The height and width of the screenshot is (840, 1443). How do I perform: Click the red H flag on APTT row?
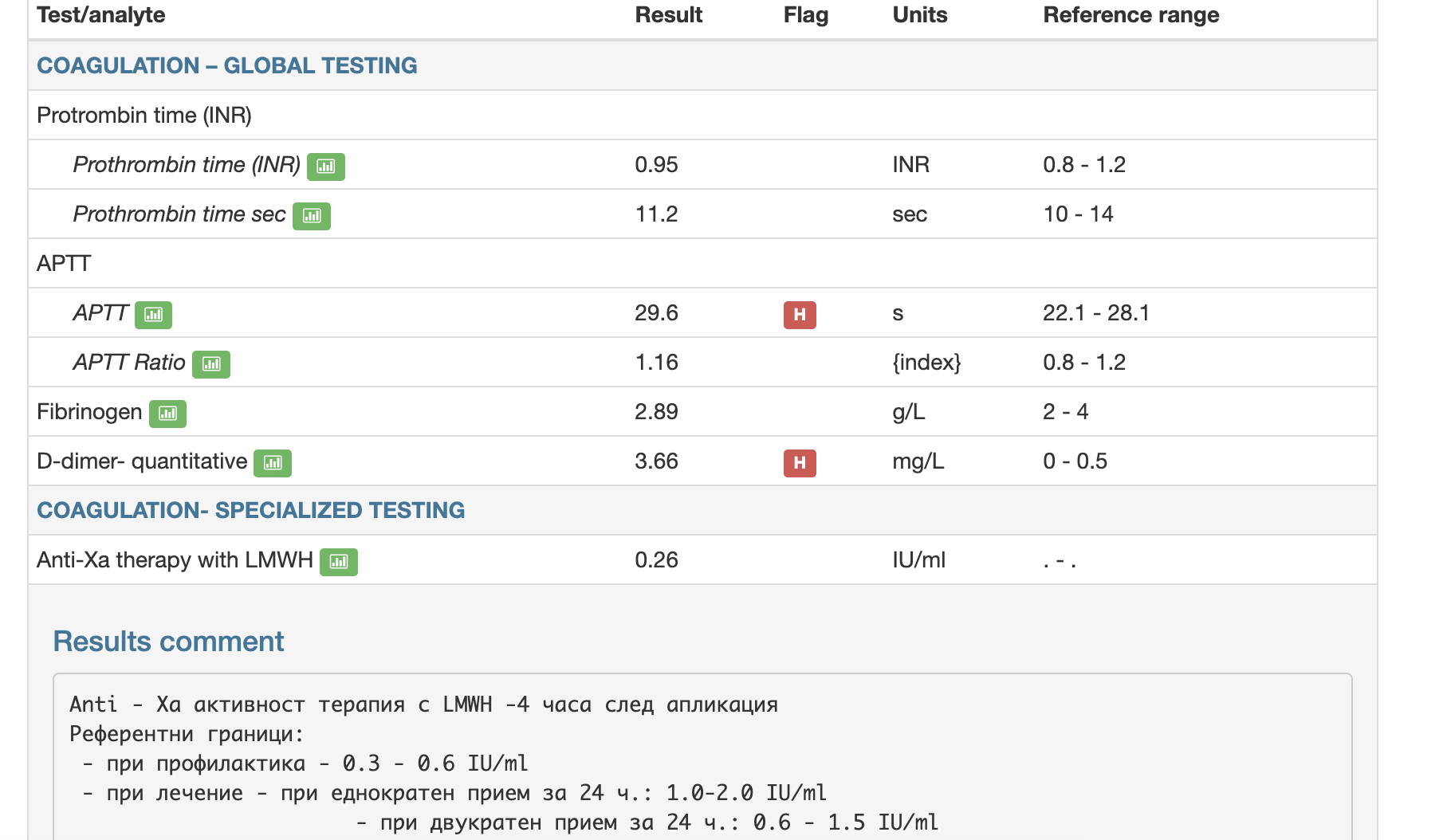click(x=800, y=315)
